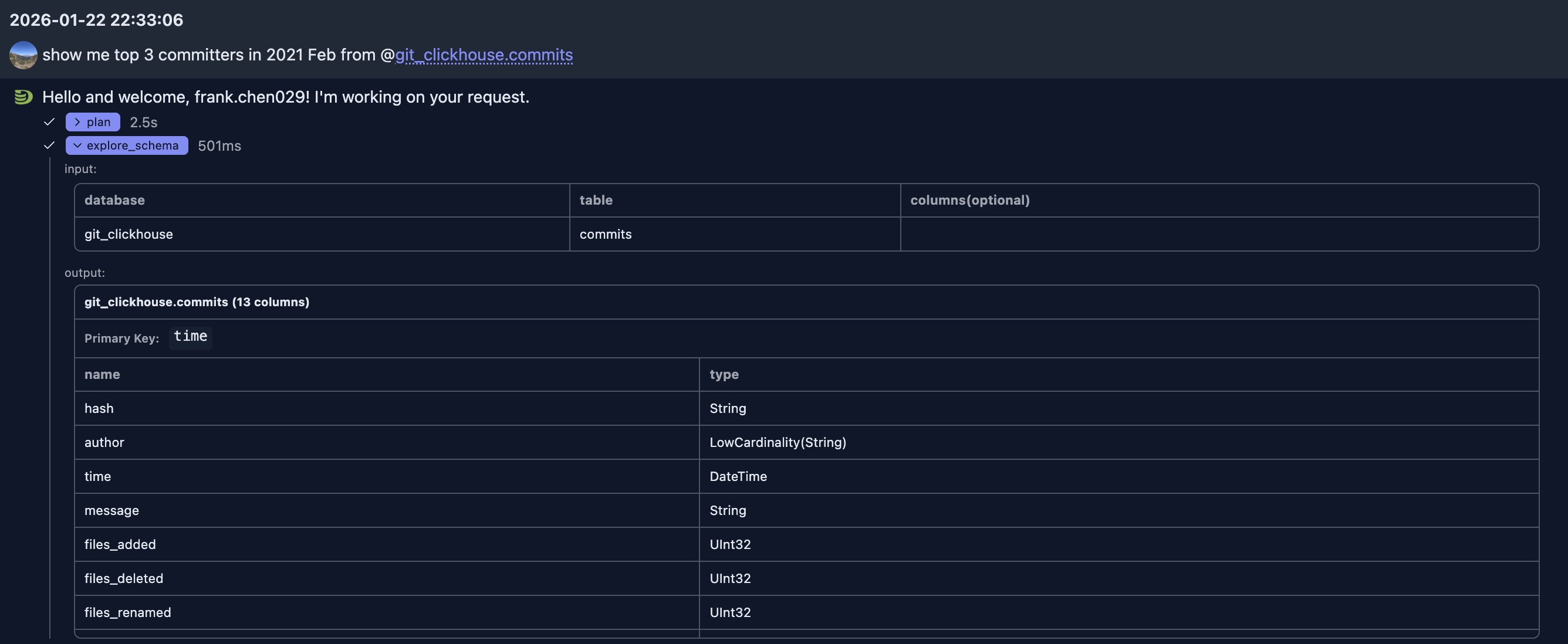The image size is (1568, 644).
Task: Click the checkmark beside the plan step
Action: [x=49, y=121]
